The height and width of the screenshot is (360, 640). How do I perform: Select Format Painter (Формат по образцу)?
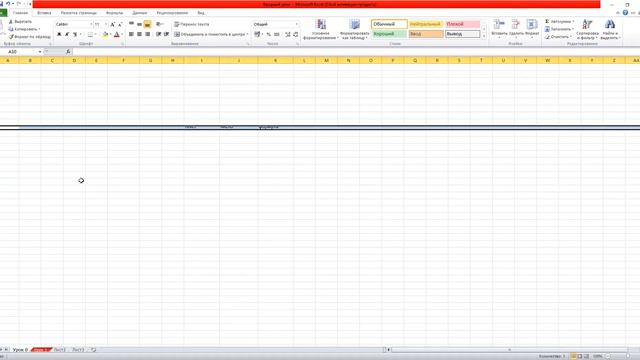coord(29,37)
